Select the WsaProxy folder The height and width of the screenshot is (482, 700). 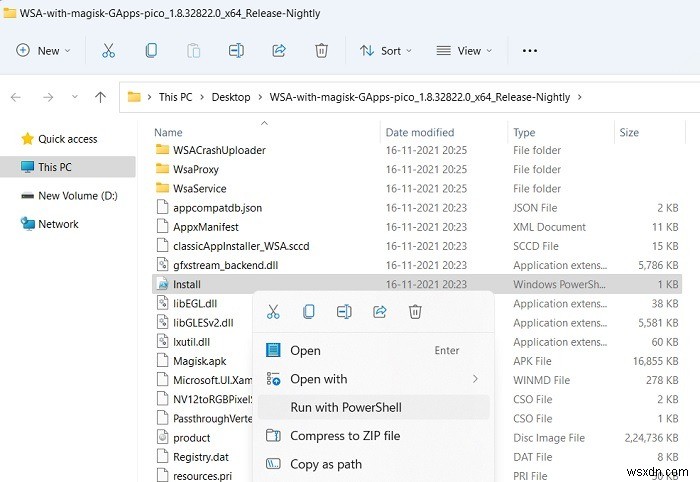[196, 169]
